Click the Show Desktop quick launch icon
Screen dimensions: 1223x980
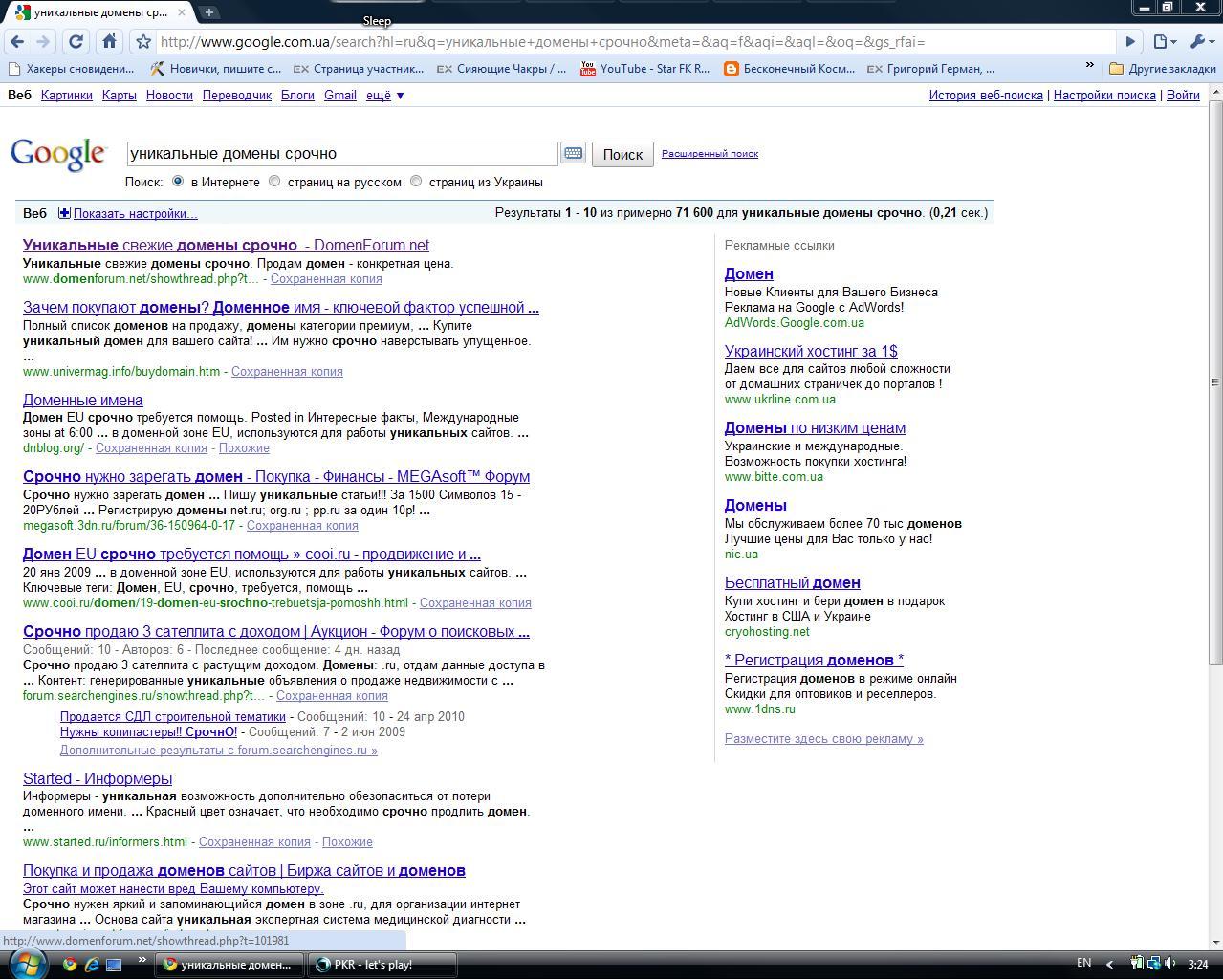(114, 964)
